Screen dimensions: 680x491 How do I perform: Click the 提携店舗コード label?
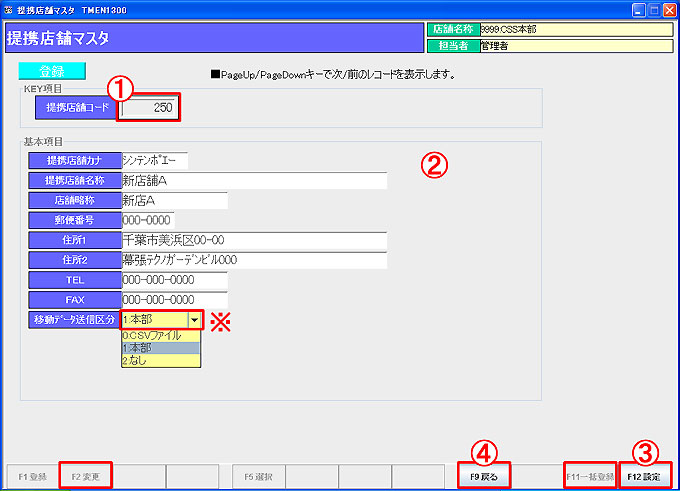tap(76, 107)
